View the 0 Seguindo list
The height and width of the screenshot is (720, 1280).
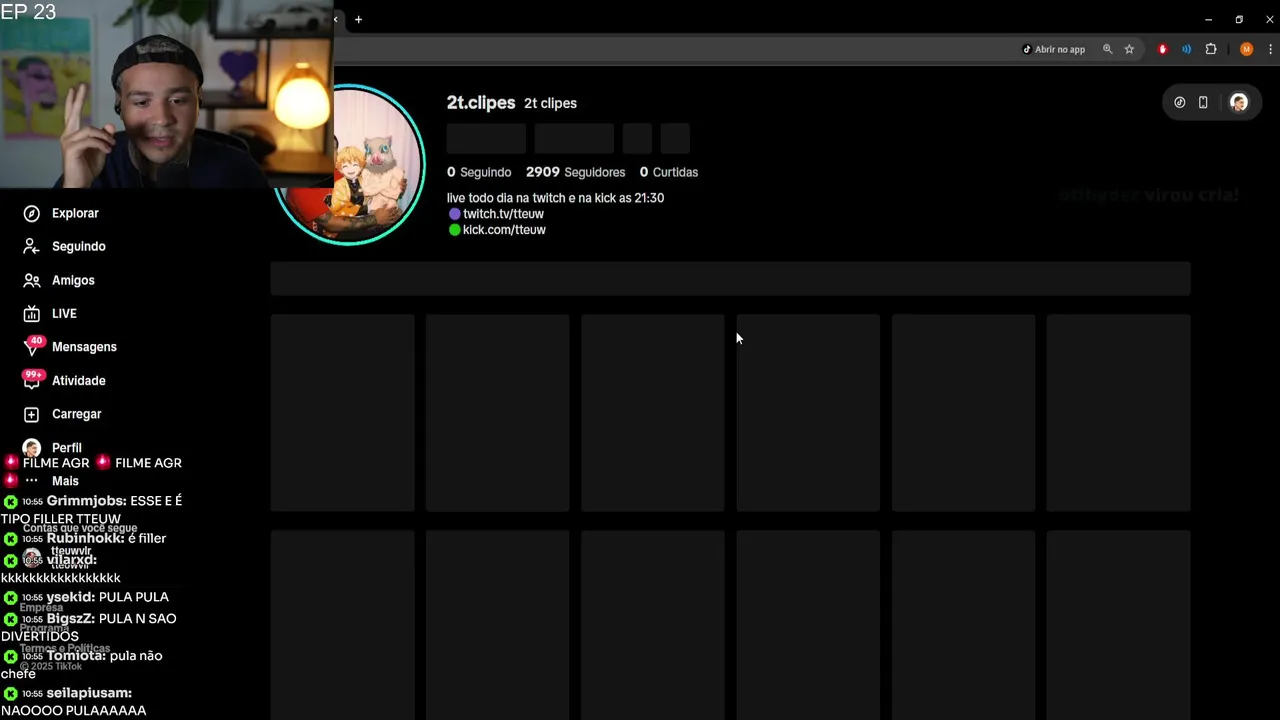point(479,172)
